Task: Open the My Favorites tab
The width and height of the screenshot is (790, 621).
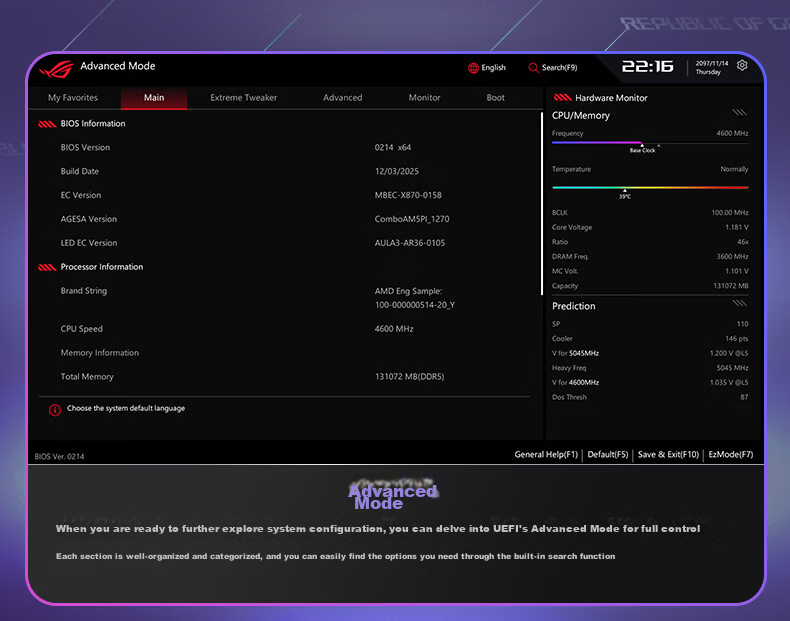Action: pyautogui.click(x=73, y=98)
